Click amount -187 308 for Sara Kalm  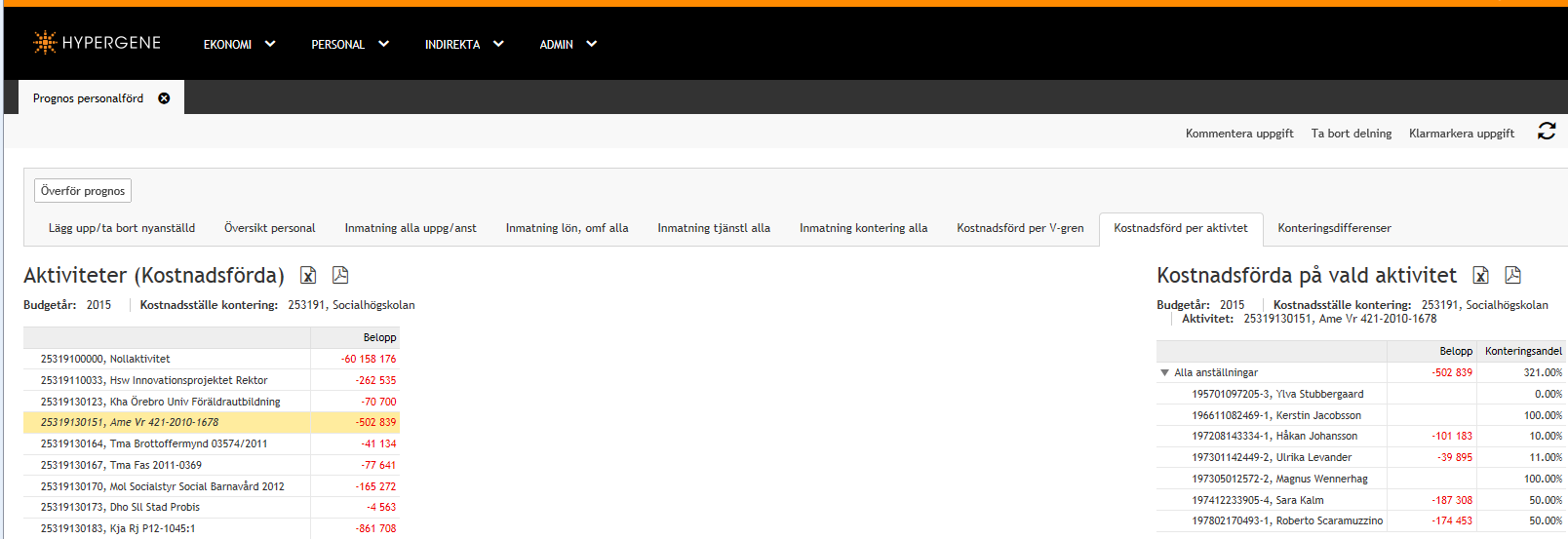click(x=1452, y=500)
